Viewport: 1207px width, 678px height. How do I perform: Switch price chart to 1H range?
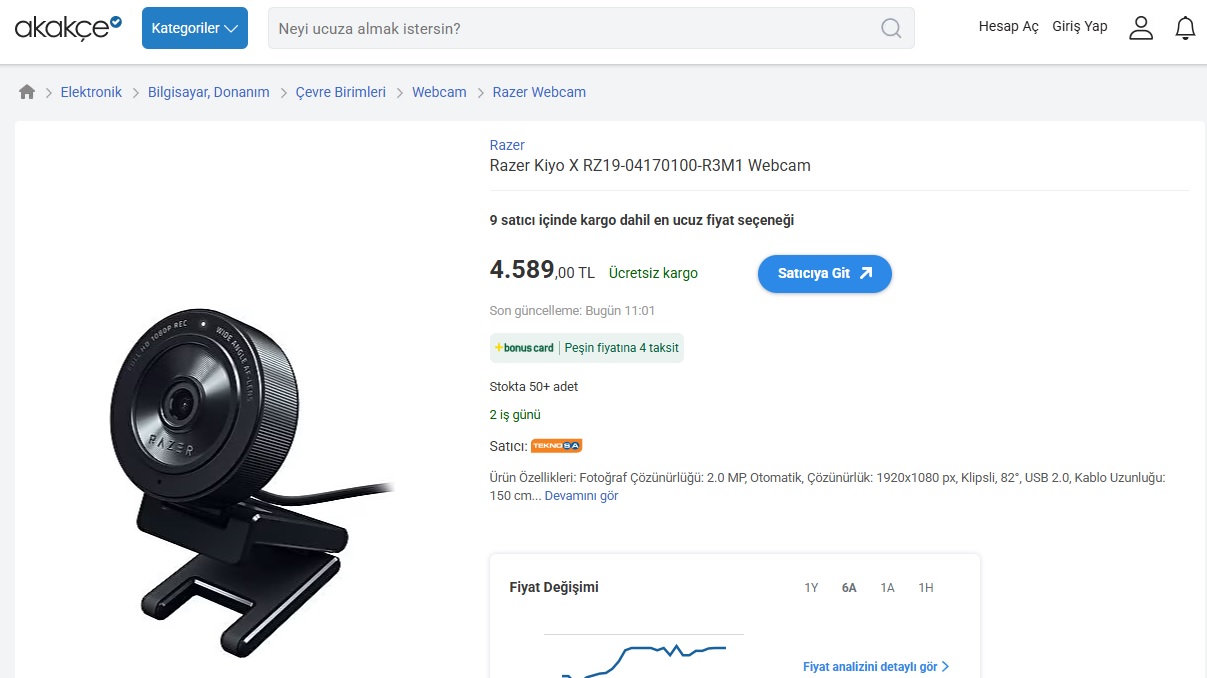click(x=926, y=588)
